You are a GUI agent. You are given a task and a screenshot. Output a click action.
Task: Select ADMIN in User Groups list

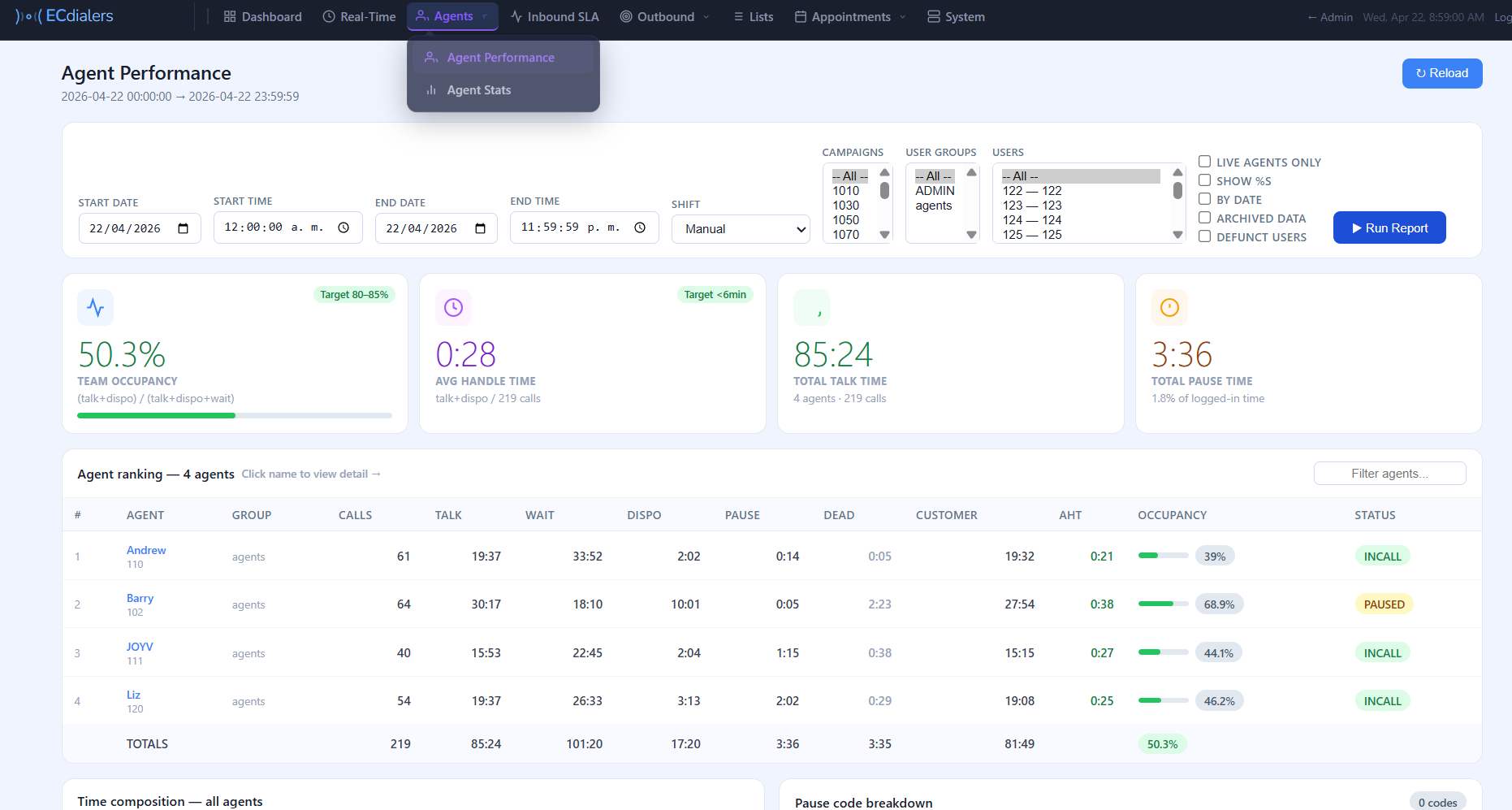(935, 191)
